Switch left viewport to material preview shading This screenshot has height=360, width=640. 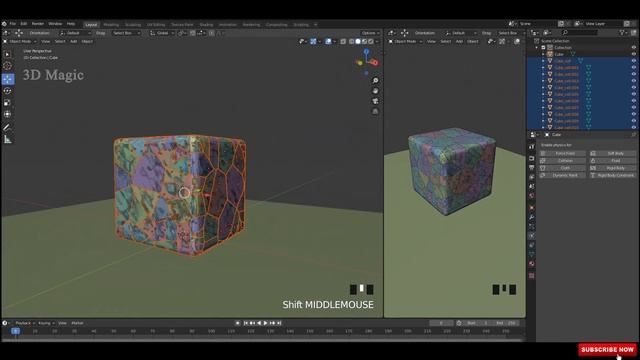coord(364,41)
